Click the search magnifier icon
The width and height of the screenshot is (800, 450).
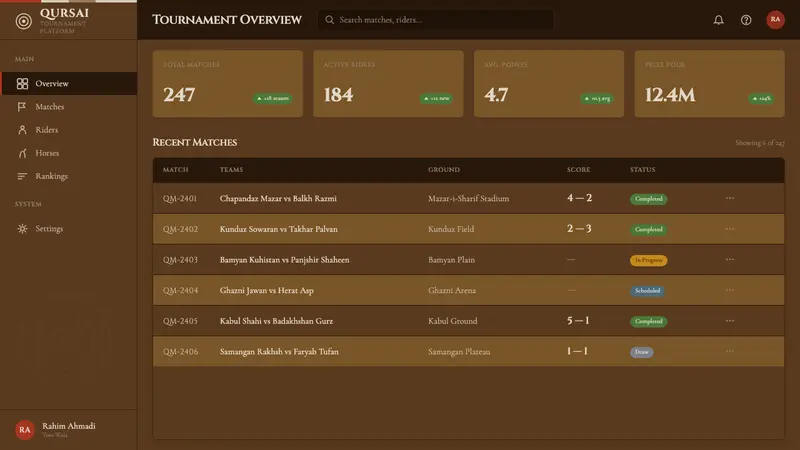point(330,20)
